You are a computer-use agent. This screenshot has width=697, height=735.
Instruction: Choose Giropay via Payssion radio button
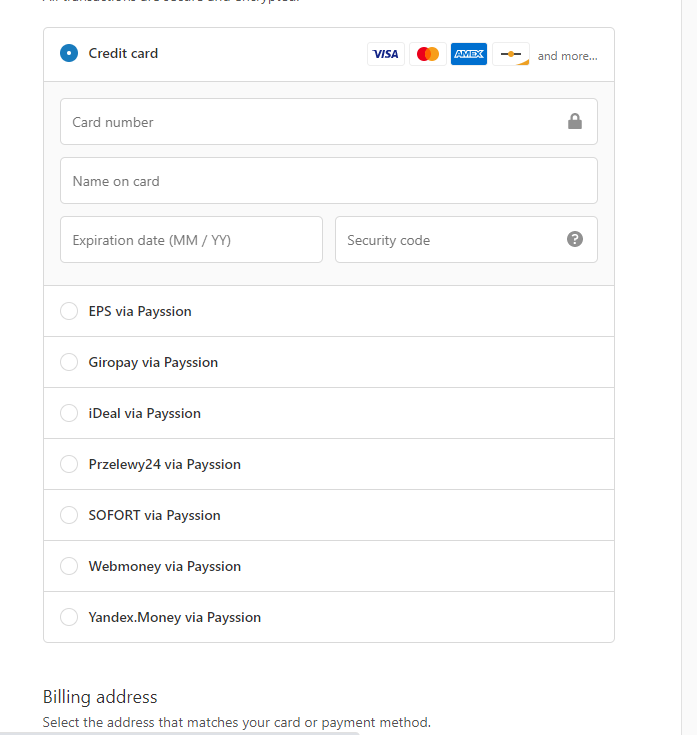pyautogui.click(x=69, y=362)
